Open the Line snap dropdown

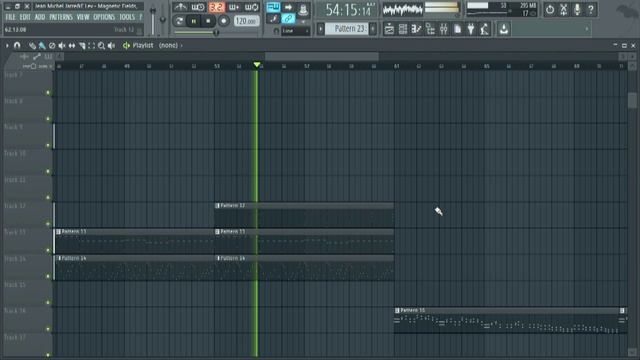click(296, 31)
